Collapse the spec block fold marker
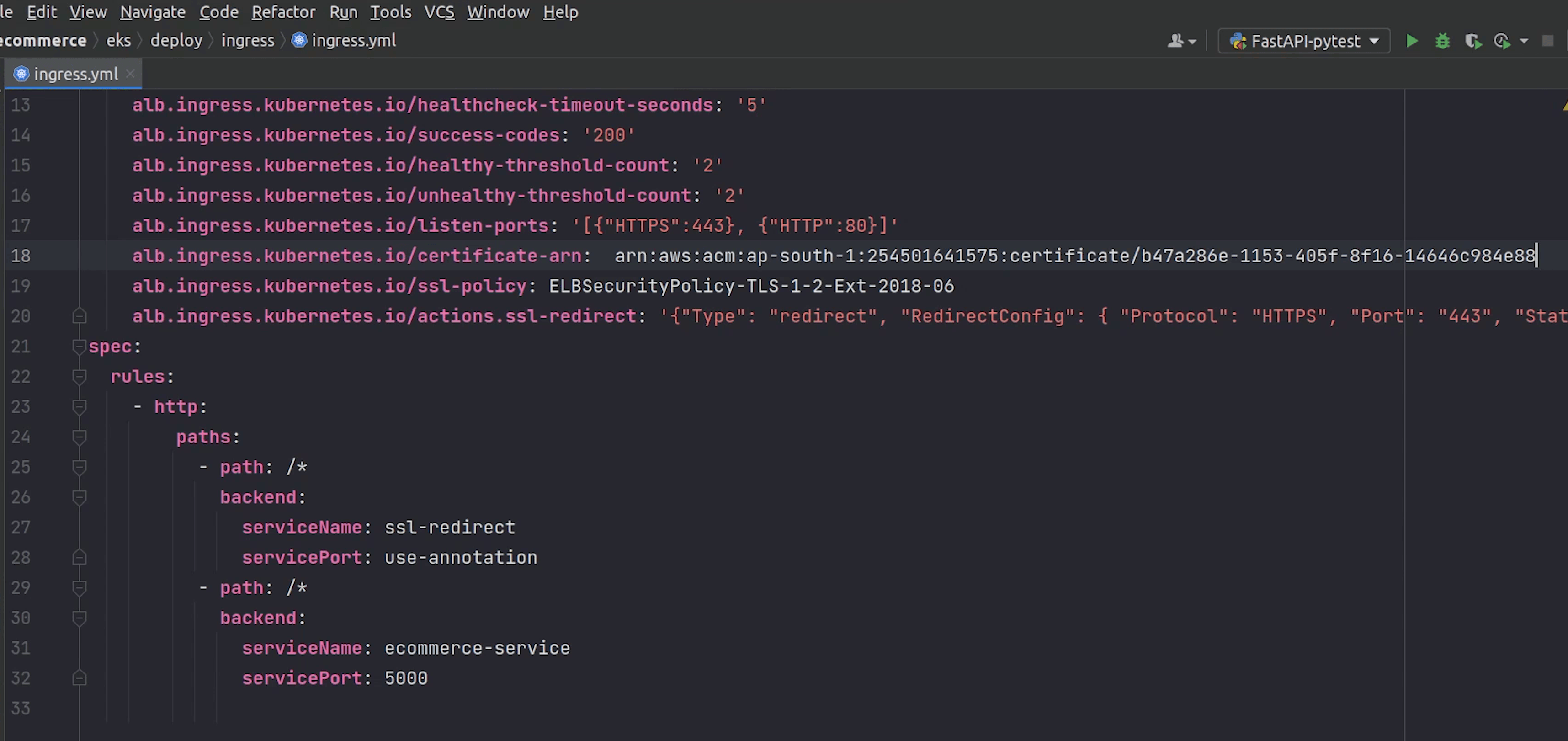Screen dimensions: 1568x741 [79, 347]
